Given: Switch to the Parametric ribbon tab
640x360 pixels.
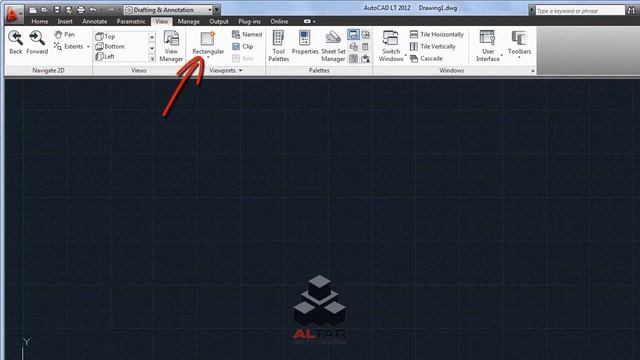Looking at the screenshot, I should tap(131, 21).
